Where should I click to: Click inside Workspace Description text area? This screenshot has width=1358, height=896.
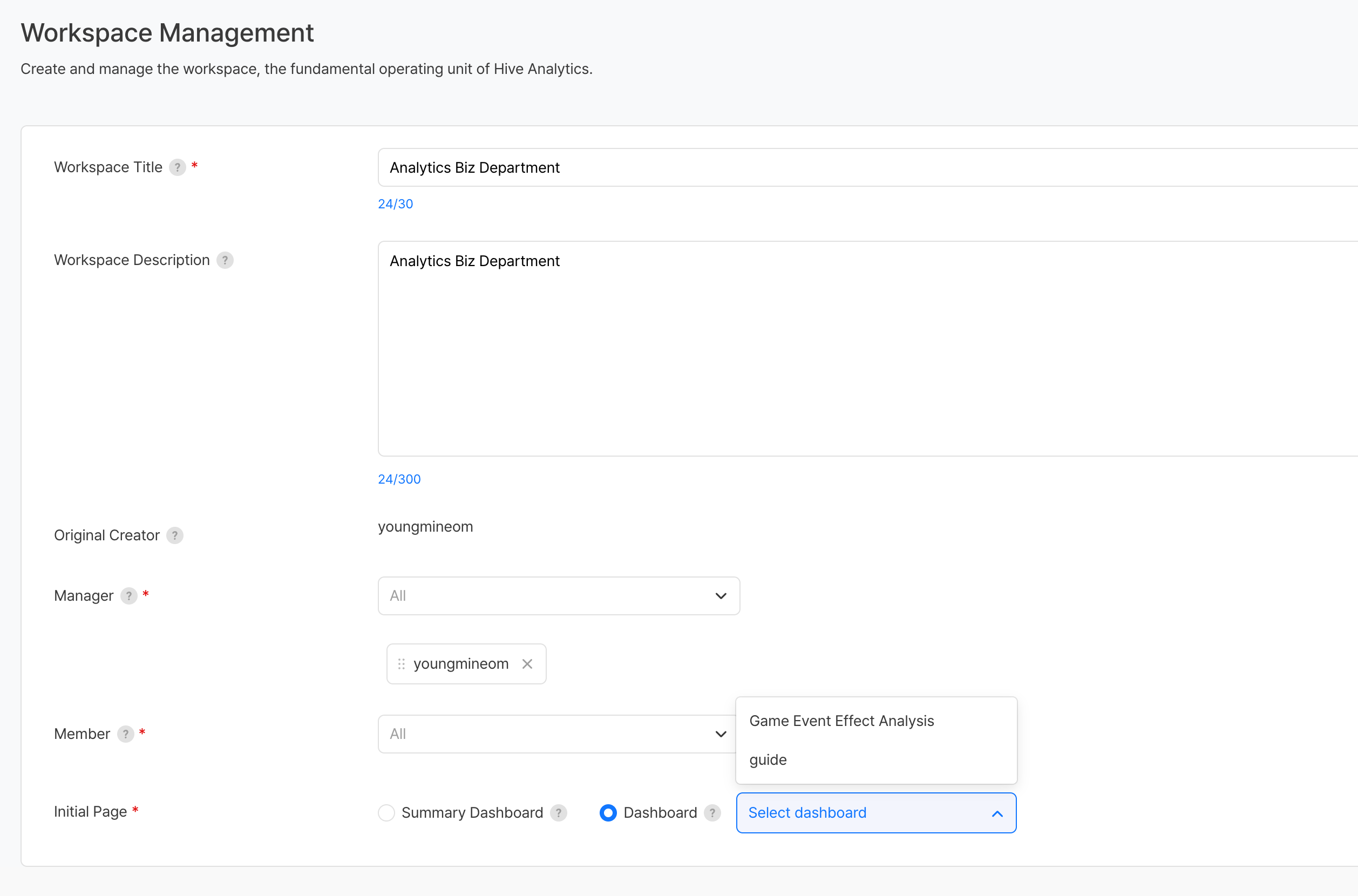857,349
